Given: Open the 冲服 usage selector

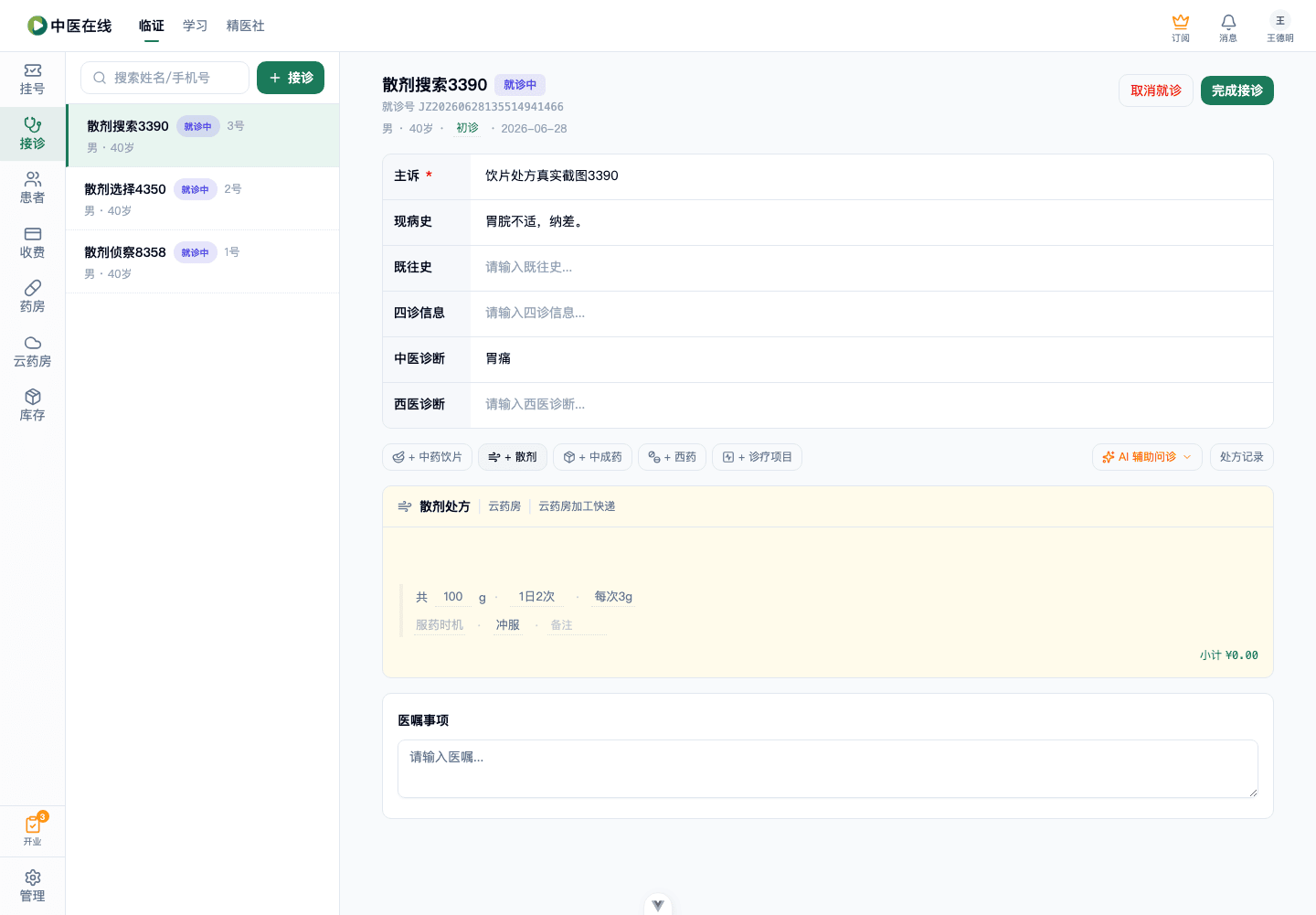Looking at the screenshot, I should click(507, 625).
